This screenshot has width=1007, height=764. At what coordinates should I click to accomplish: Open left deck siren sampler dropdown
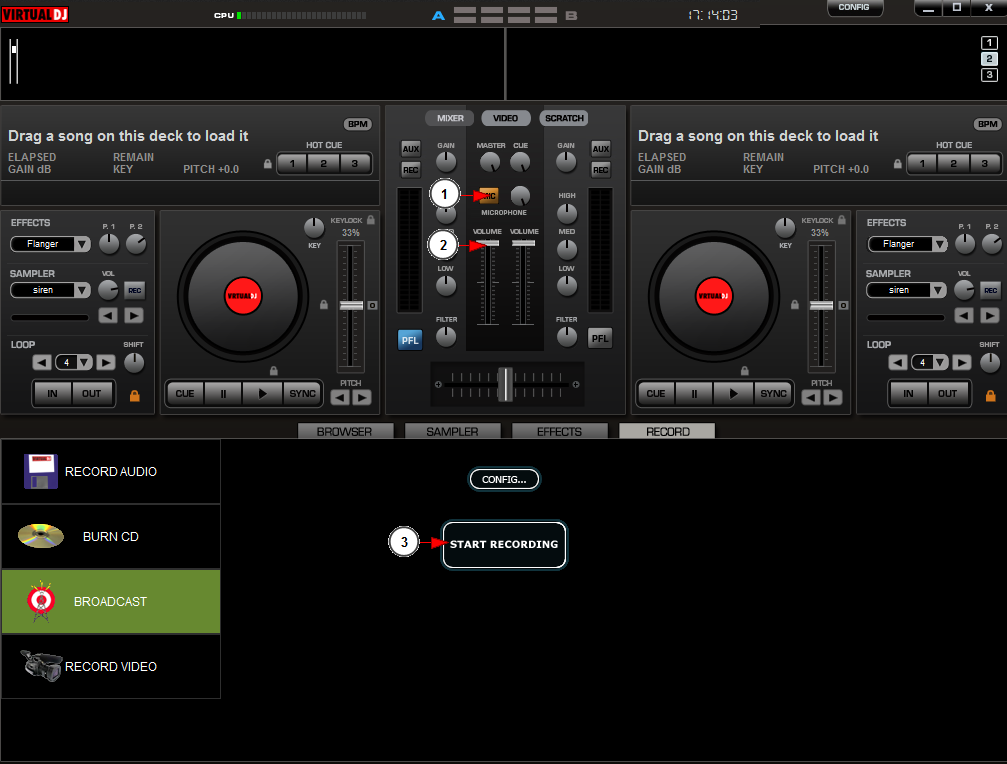51,290
